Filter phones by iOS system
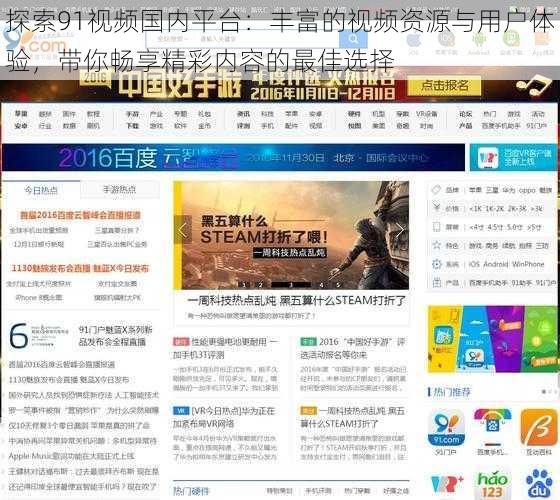Viewport: 560px width, 500px height. tap(474, 264)
